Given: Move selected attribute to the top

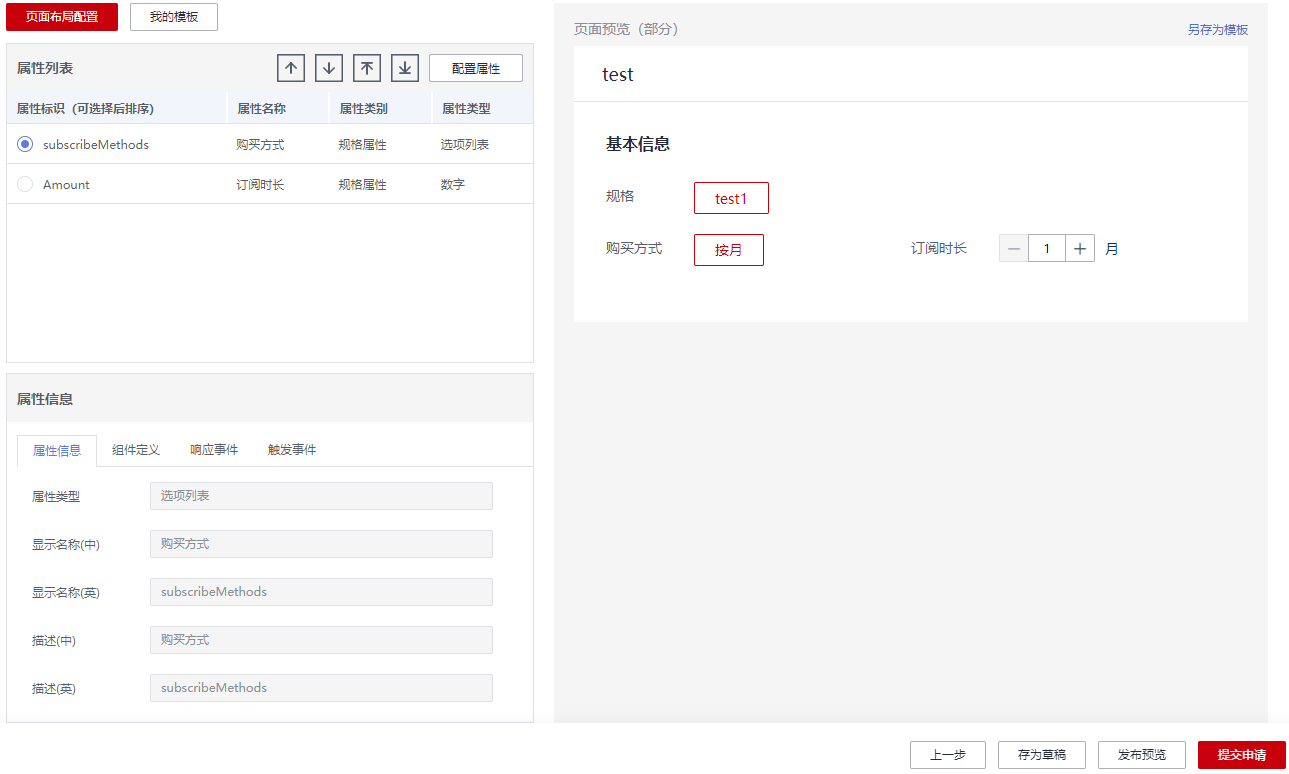Looking at the screenshot, I should pyautogui.click(x=367, y=68).
